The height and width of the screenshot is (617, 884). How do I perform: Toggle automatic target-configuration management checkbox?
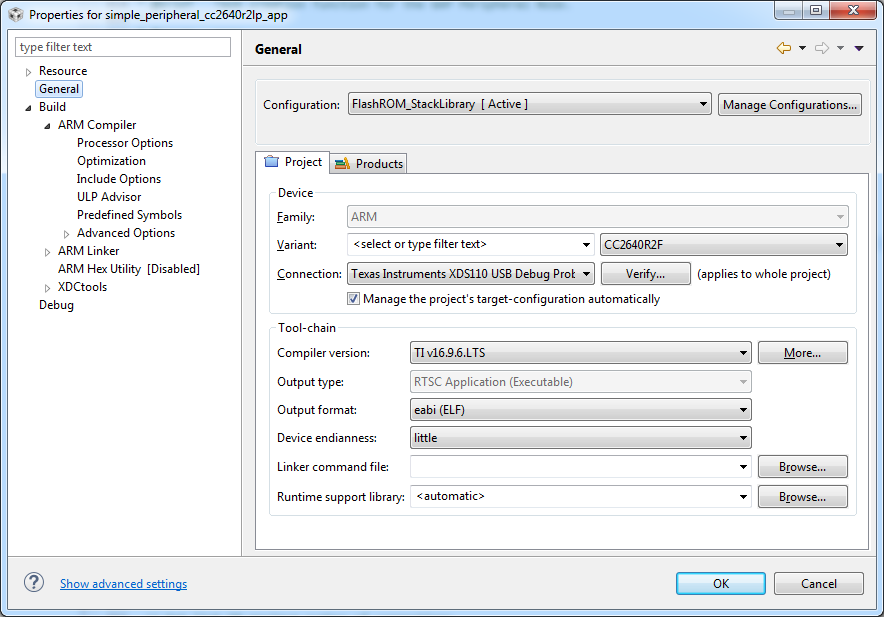[x=354, y=299]
